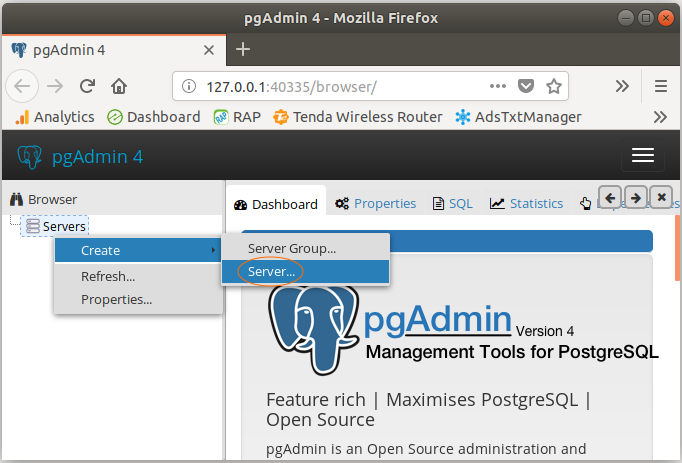
Task: Switch to the SQL panel tab
Action: click(453, 203)
